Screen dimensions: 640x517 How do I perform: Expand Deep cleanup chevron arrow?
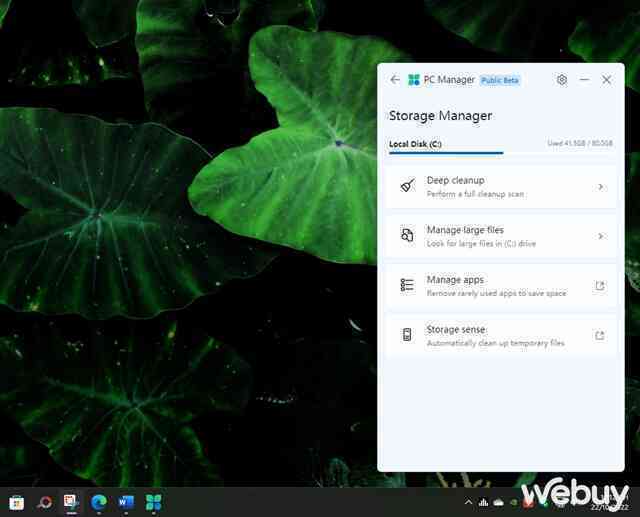600,187
